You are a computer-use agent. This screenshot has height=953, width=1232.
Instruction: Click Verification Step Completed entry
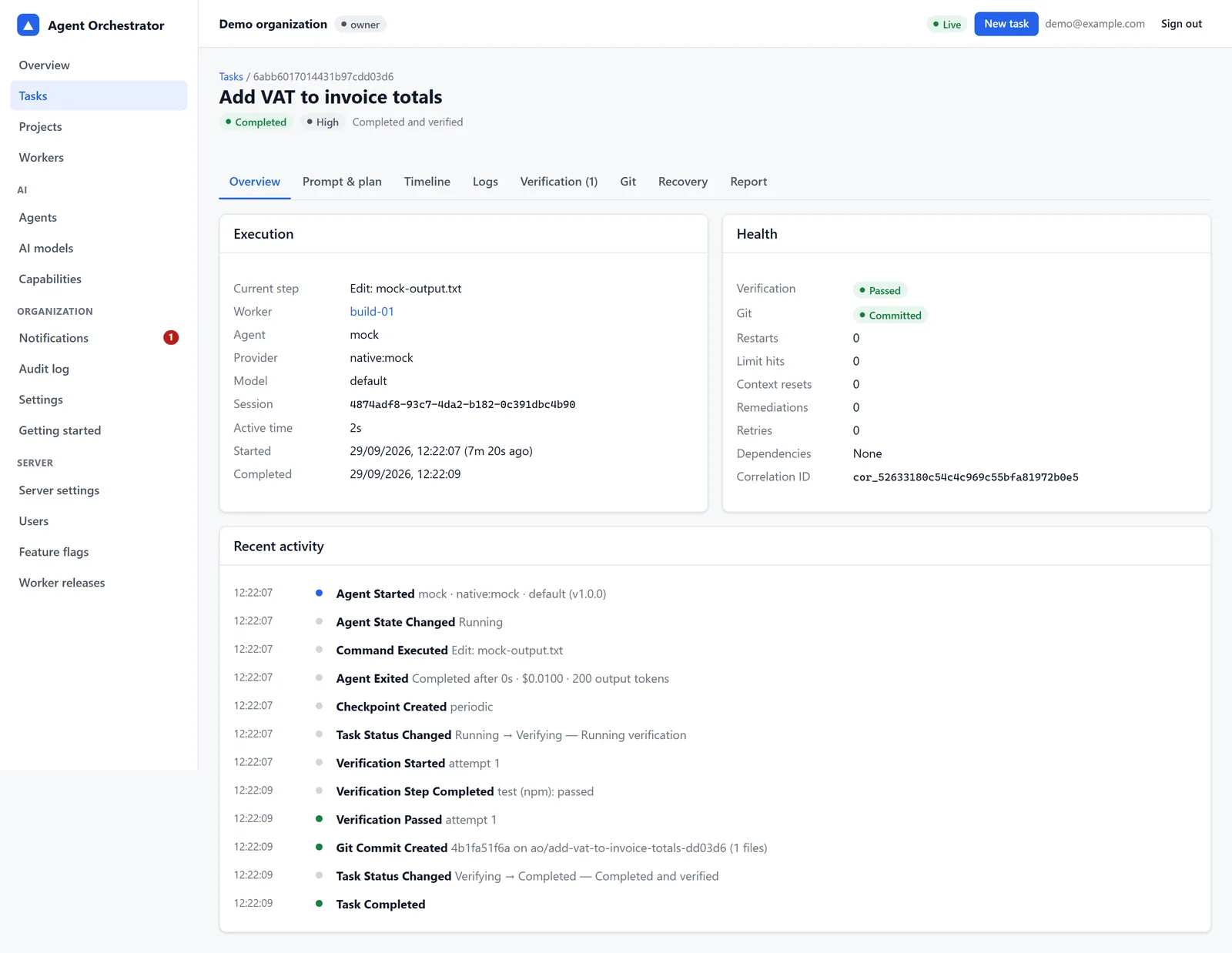465,791
